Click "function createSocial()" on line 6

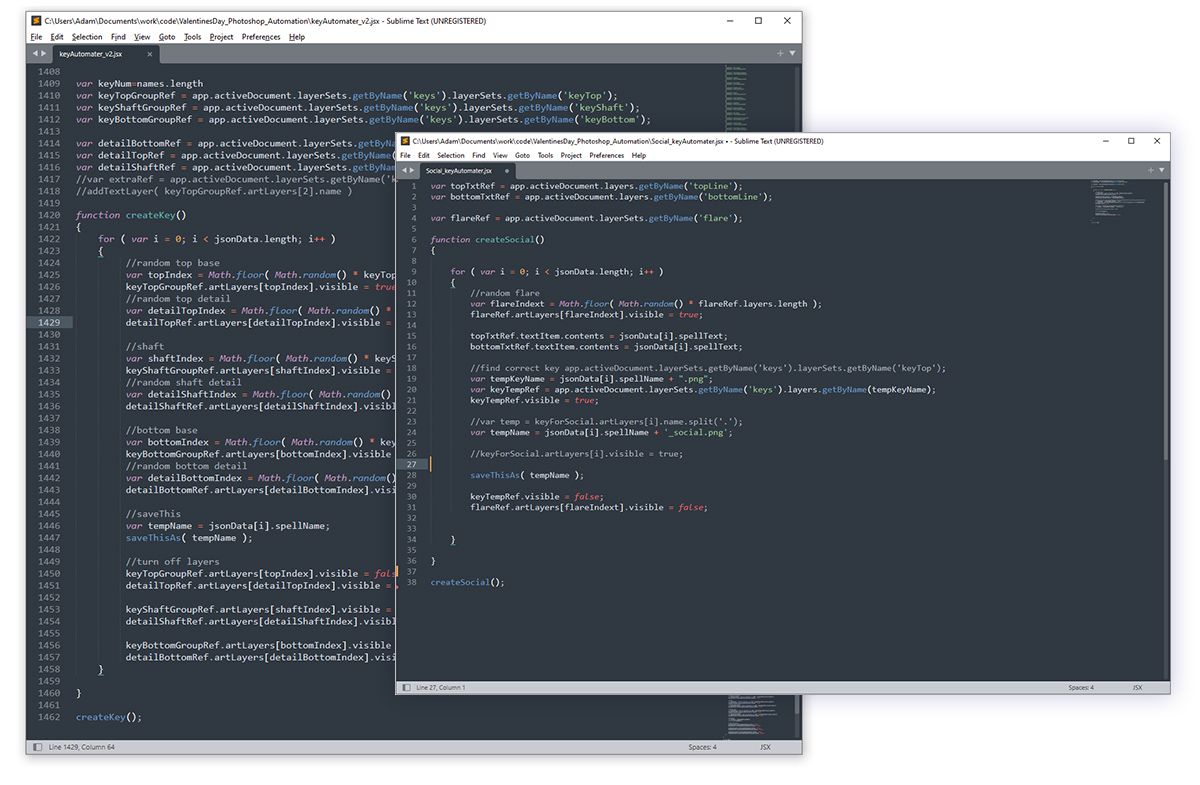pyautogui.click(x=488, y=240)
